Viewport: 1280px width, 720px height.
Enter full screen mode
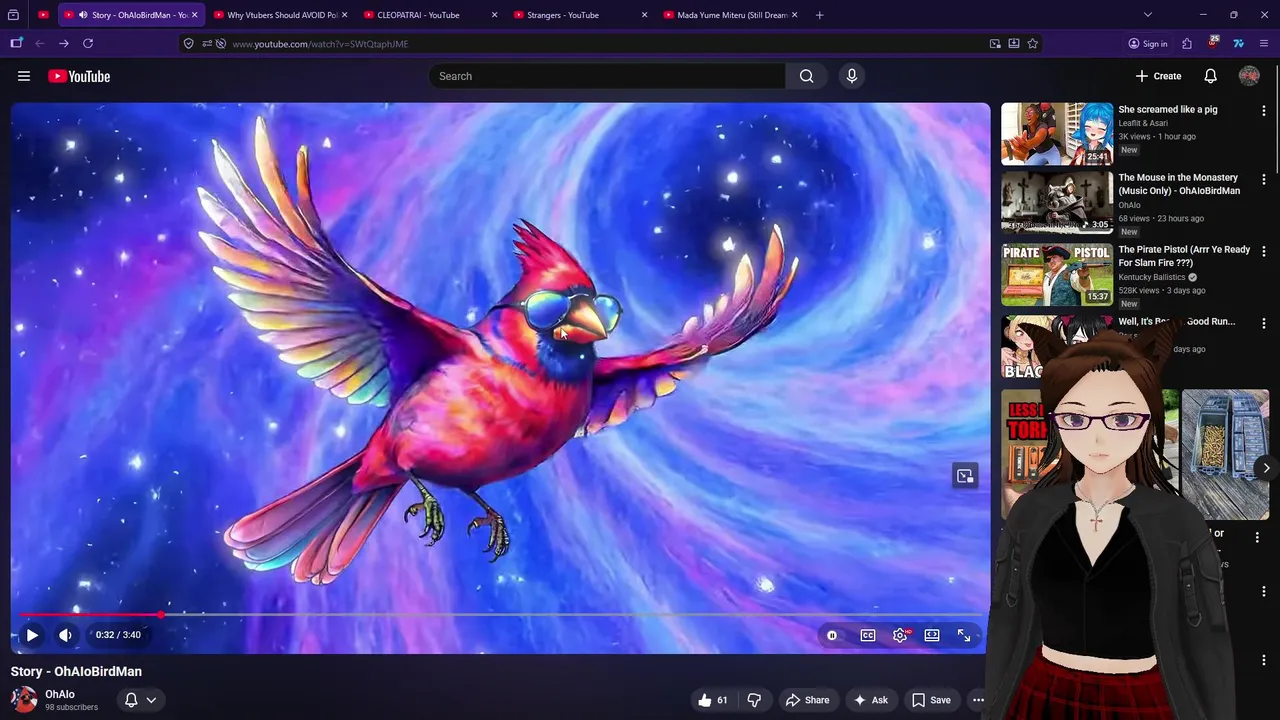pyautogui.click(x=964, y=635)
